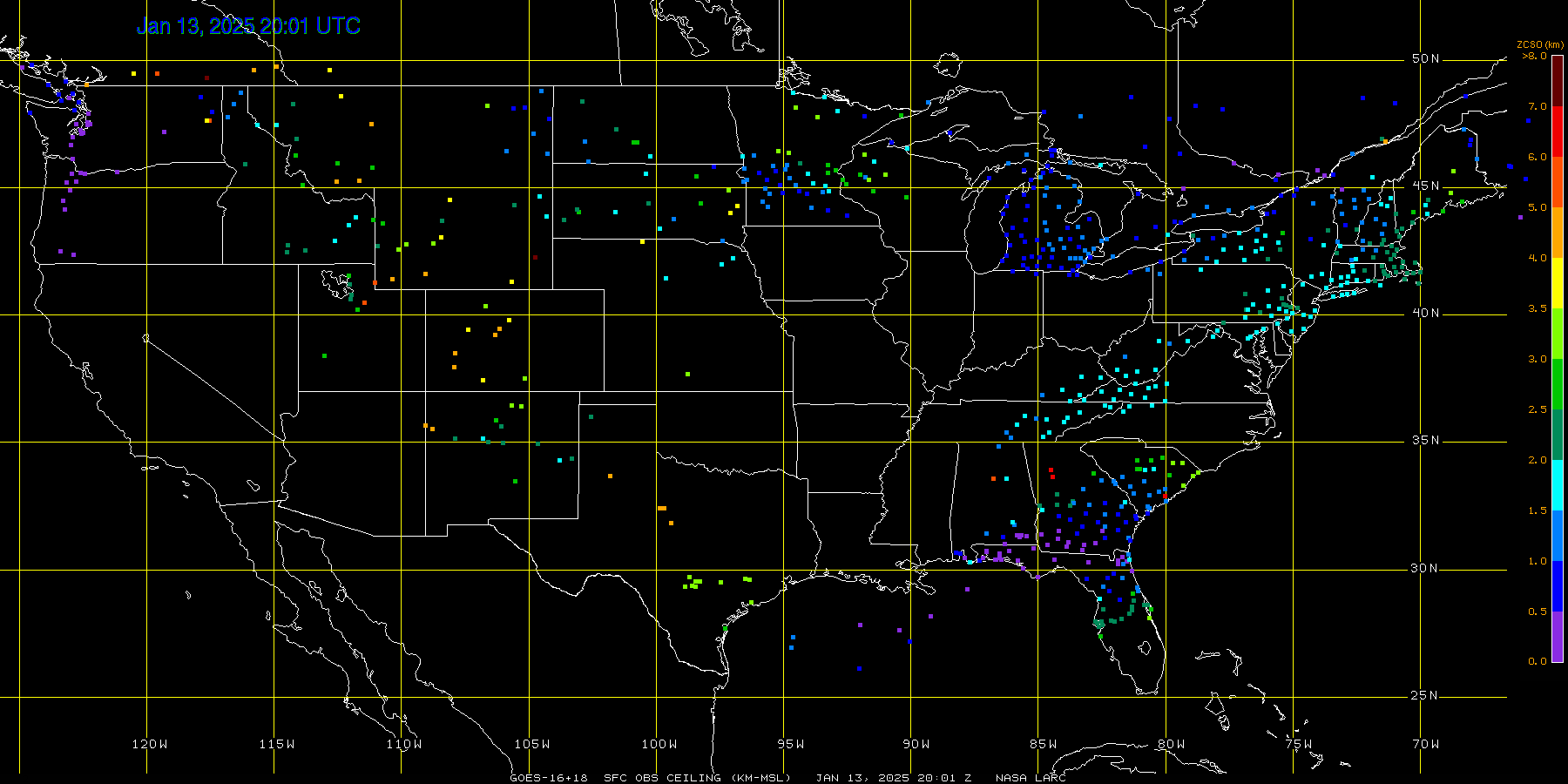The width and height of the screenshot is (1568, 784).
Task: Click the 85W longitude label
Action: pos(1044,744)
